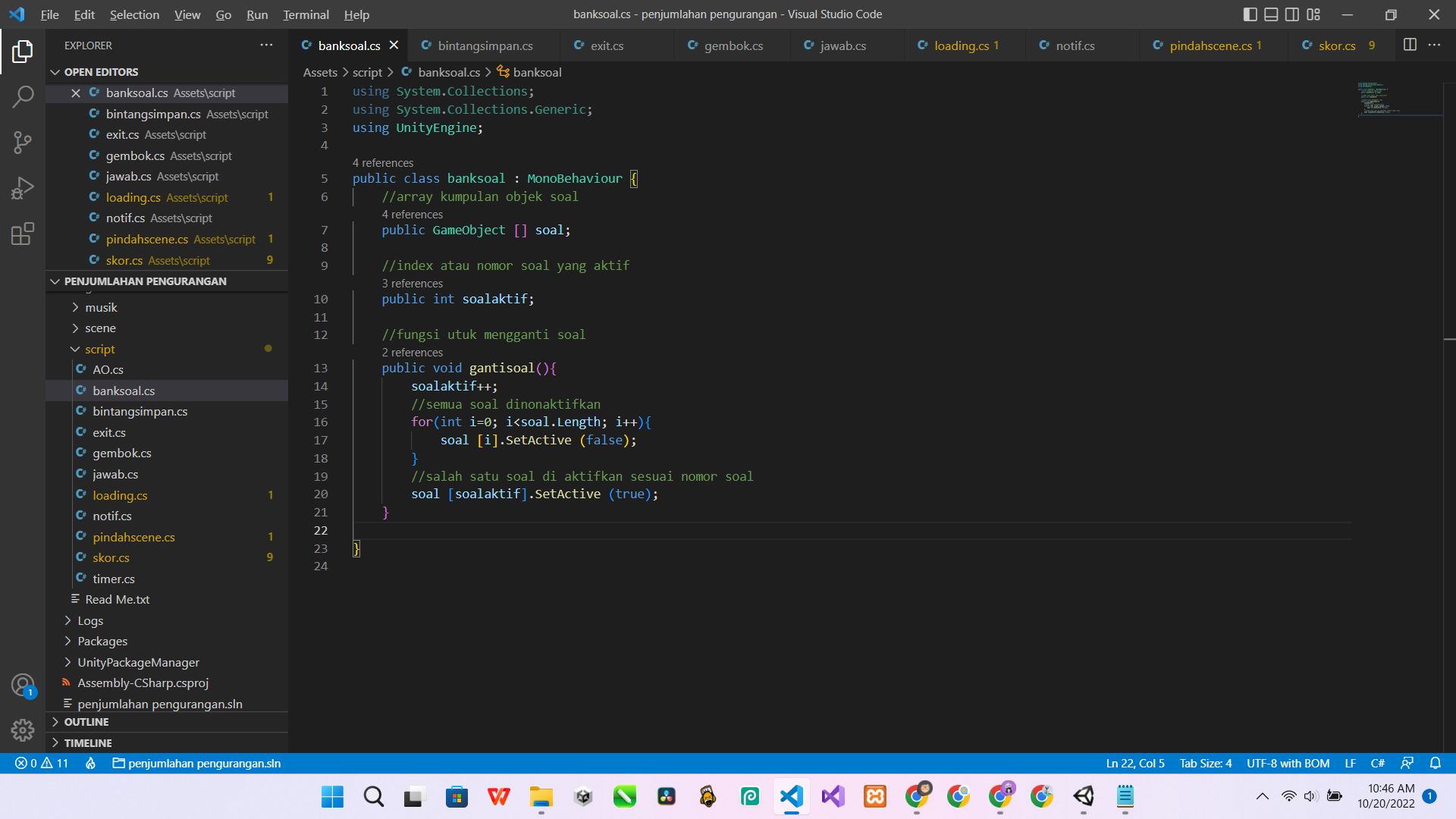Toggle the secondary side bar layout button

pyautogui.click(x=1292, y=14)
